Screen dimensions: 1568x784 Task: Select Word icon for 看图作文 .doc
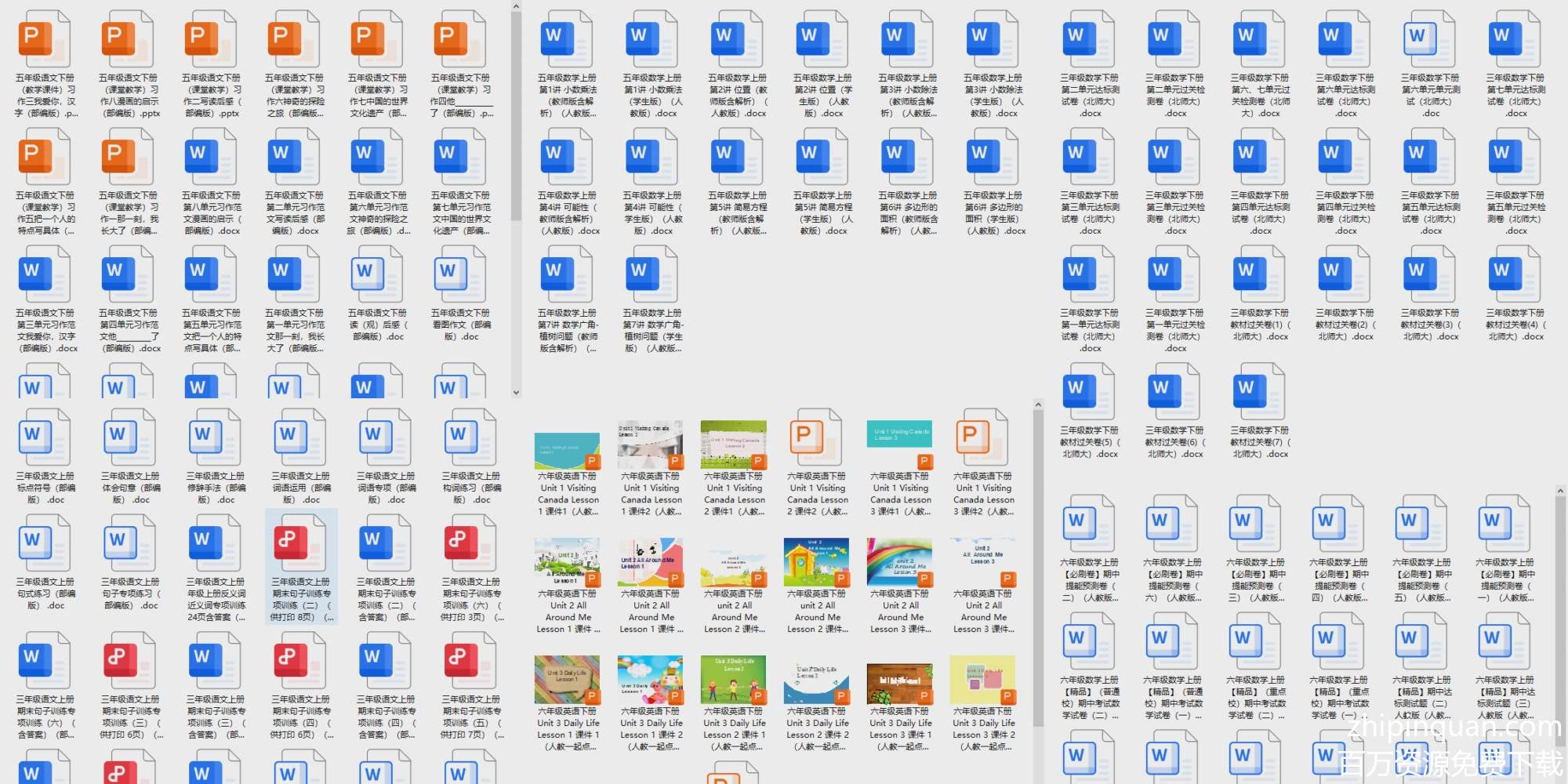pos(461,273)
